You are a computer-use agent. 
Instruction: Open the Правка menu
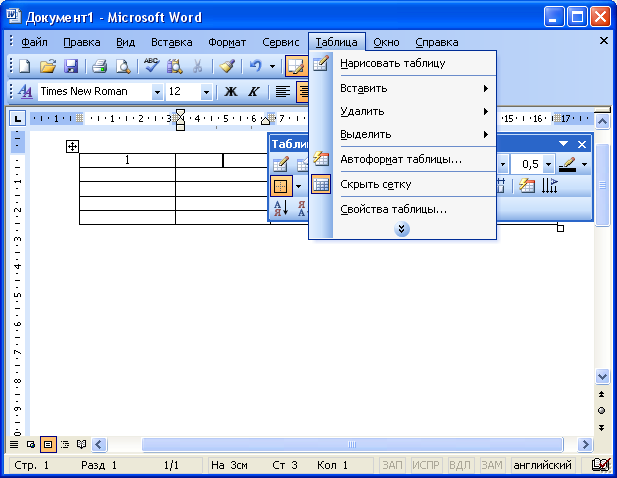pyautogui.click(x=82, y=42)
